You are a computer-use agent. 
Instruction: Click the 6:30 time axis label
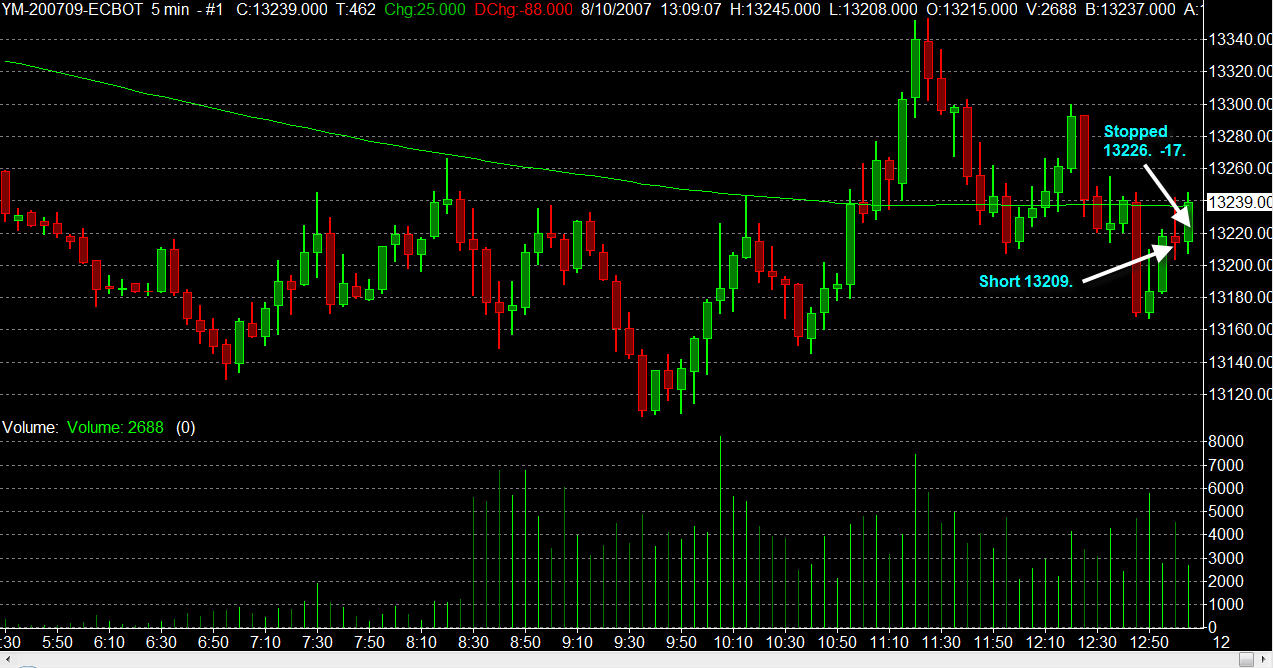click(x=161, y=641)
